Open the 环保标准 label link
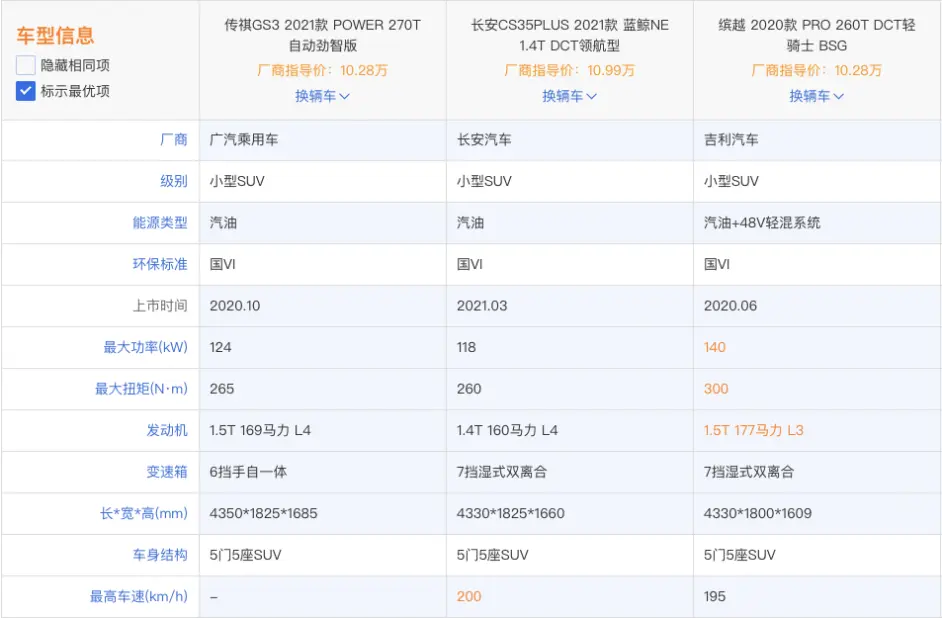 coord(160,264)
